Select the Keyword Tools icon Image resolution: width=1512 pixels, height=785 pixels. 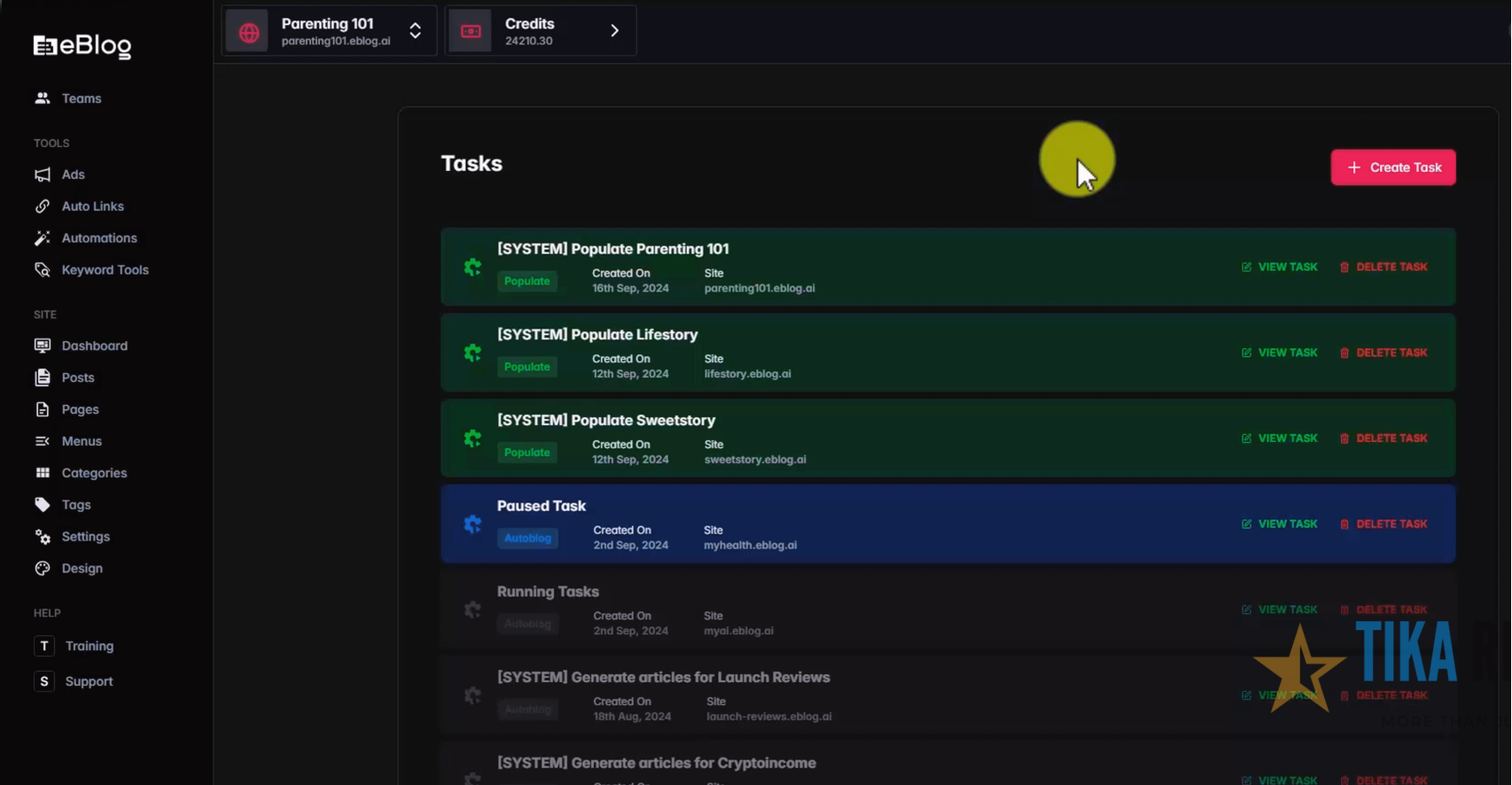tap(43, 270)
